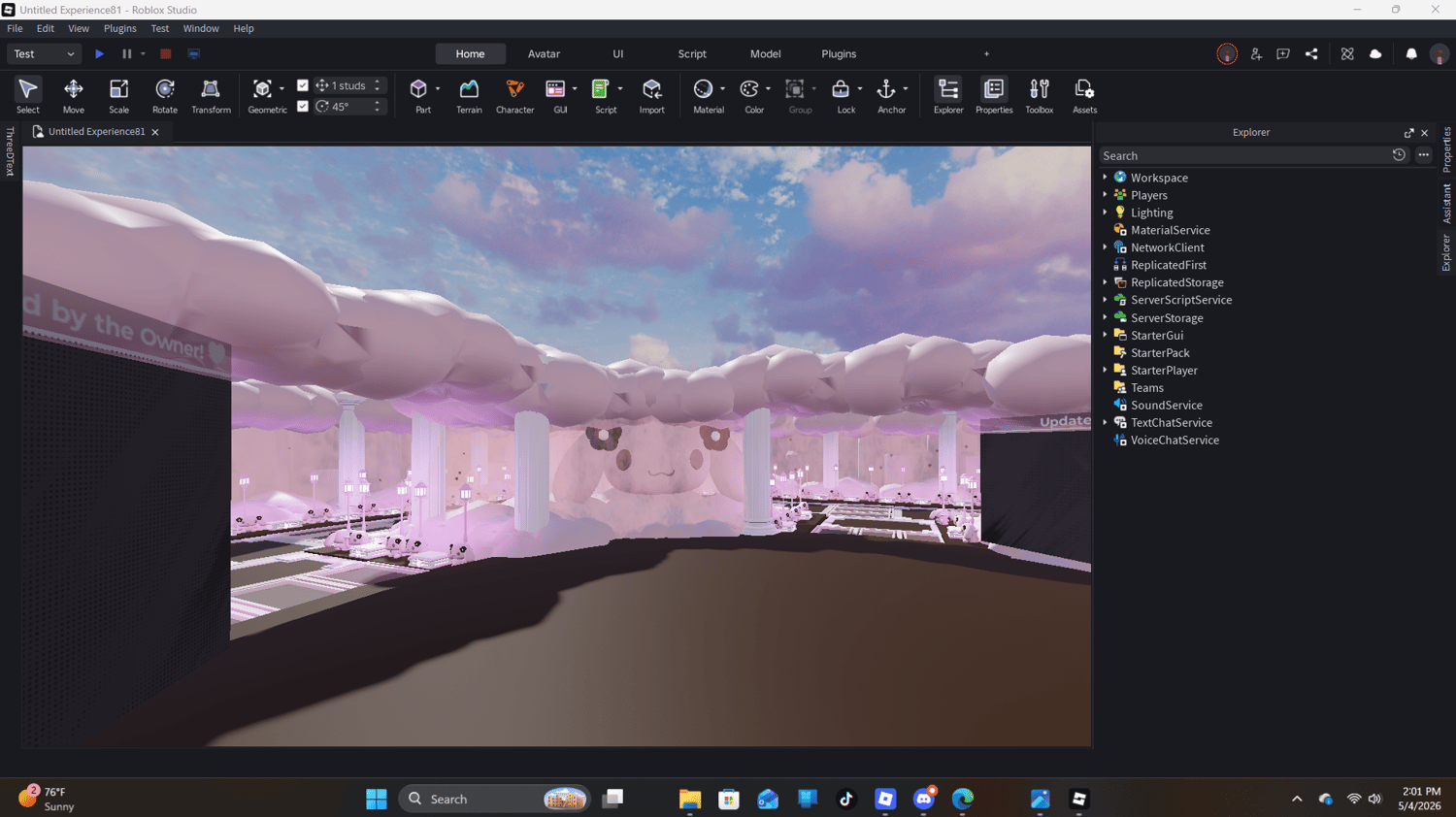Screen dimensions: 1456x817
Task: Open the Toolbox
Action: 1039,95
